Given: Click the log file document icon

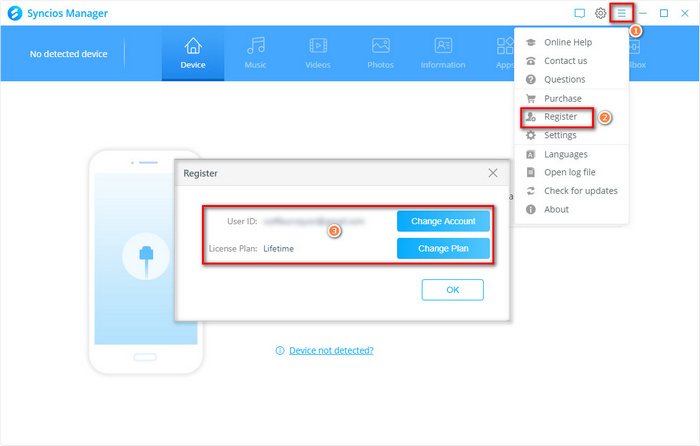Looking at the screenshot, I should 530,172.
